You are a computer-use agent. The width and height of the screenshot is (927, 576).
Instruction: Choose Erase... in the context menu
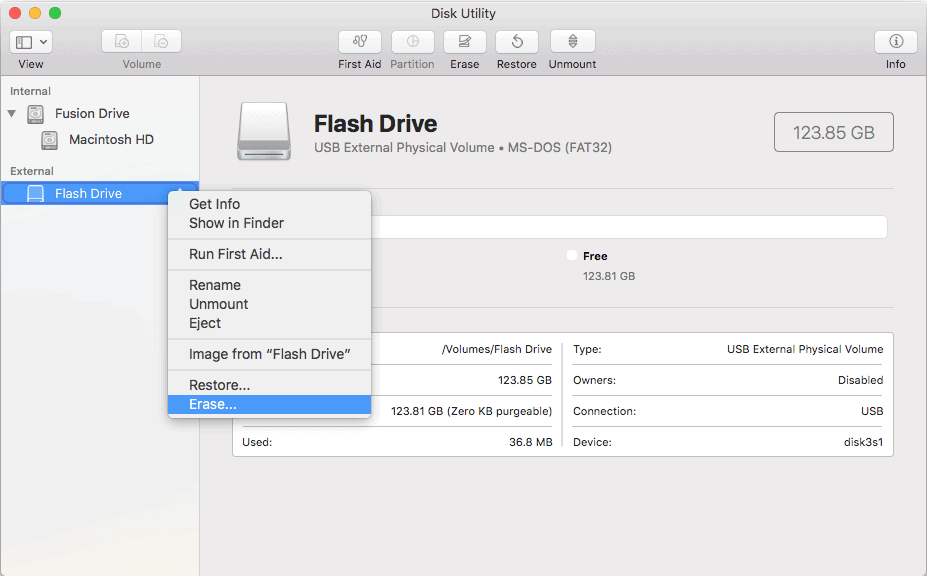click(x=270, y=405)
